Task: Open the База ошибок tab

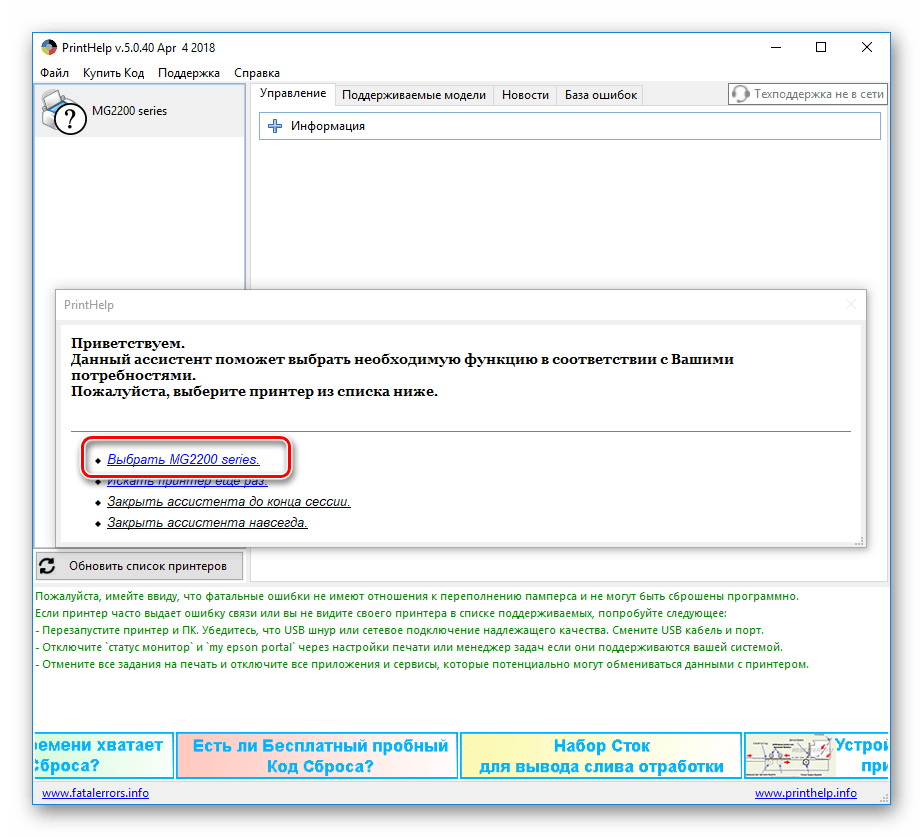Action: pyautogui.click(x=600, y=95)
